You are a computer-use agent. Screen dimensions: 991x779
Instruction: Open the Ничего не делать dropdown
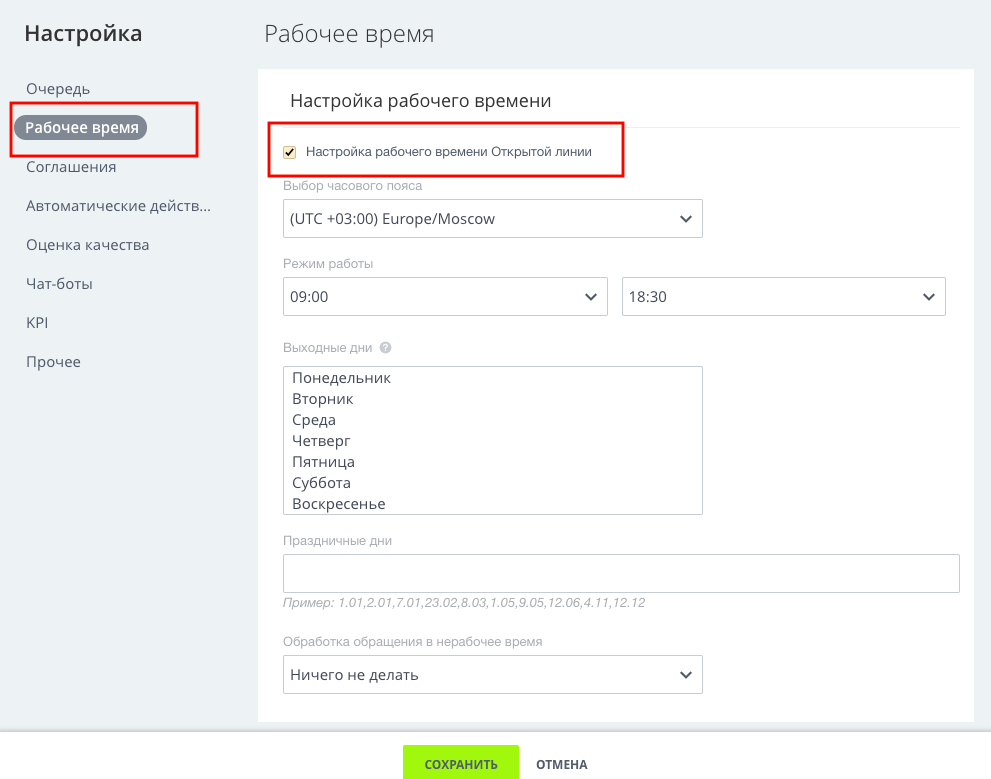(492, 674)
